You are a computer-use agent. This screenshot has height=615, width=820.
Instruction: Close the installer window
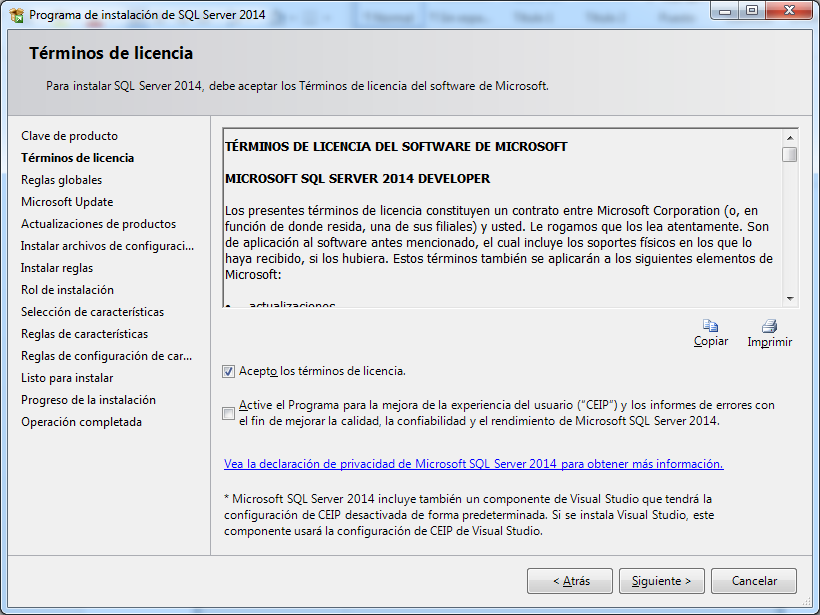[789, 11]
